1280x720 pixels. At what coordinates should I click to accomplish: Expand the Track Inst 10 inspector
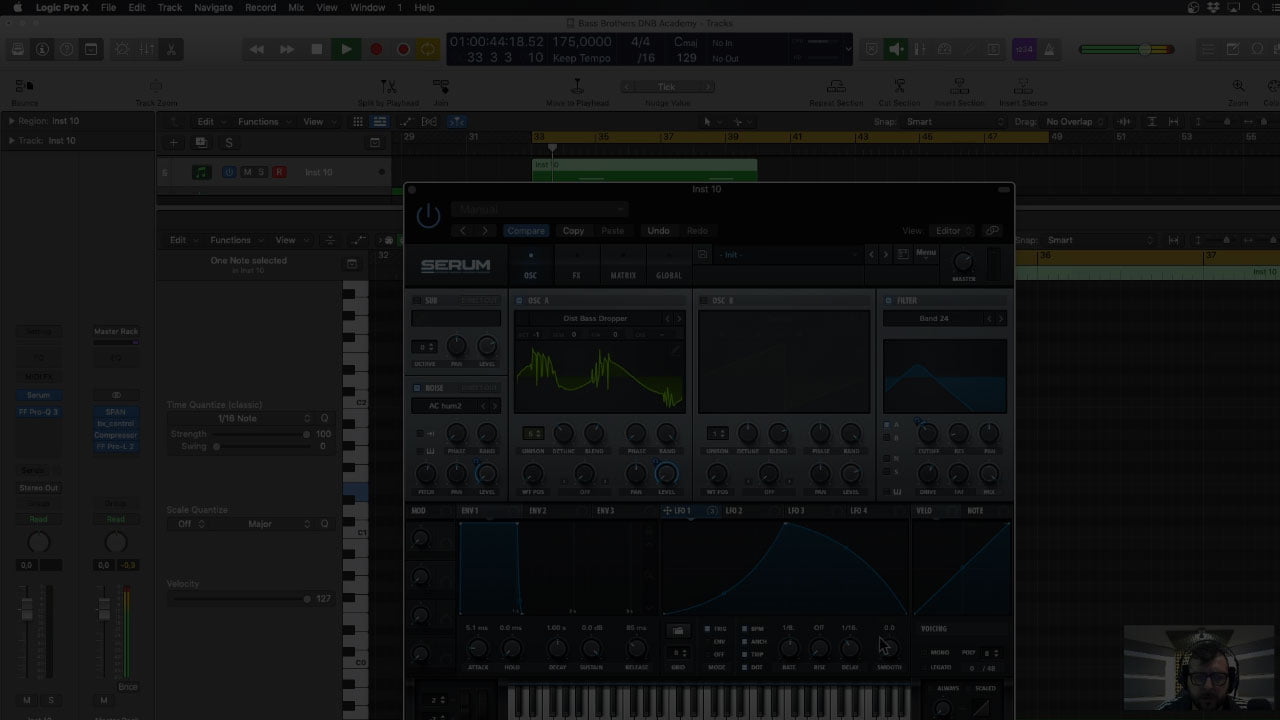pos(12,141)
